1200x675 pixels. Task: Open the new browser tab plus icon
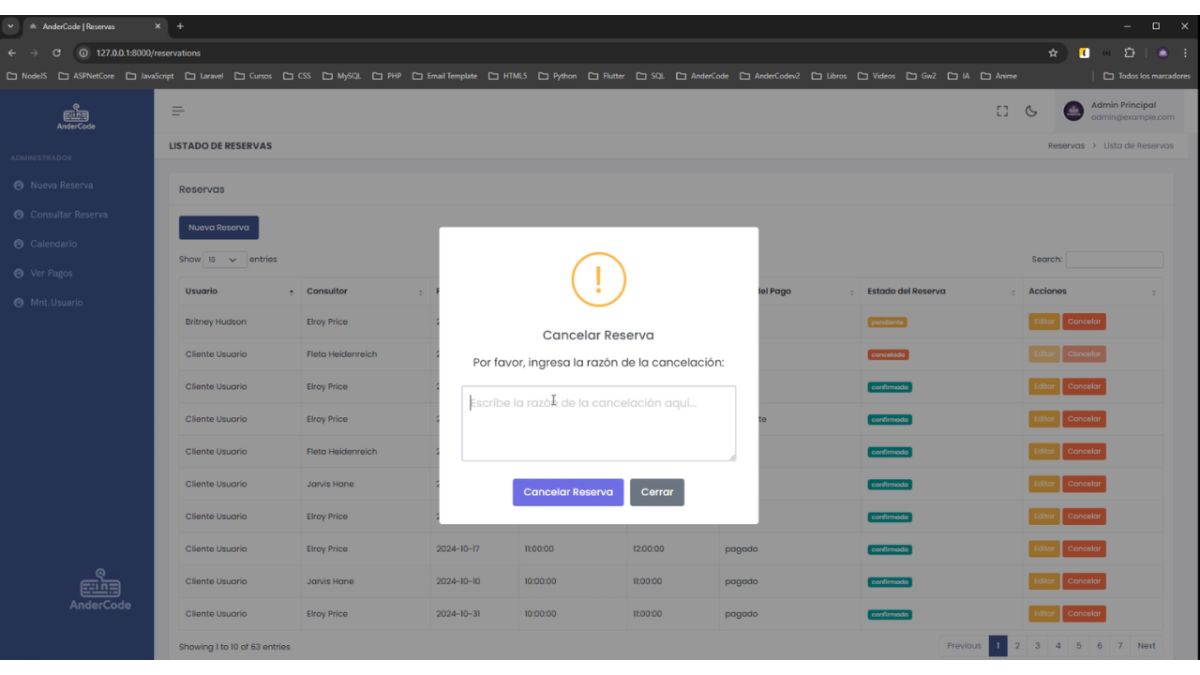pos(181,25)
